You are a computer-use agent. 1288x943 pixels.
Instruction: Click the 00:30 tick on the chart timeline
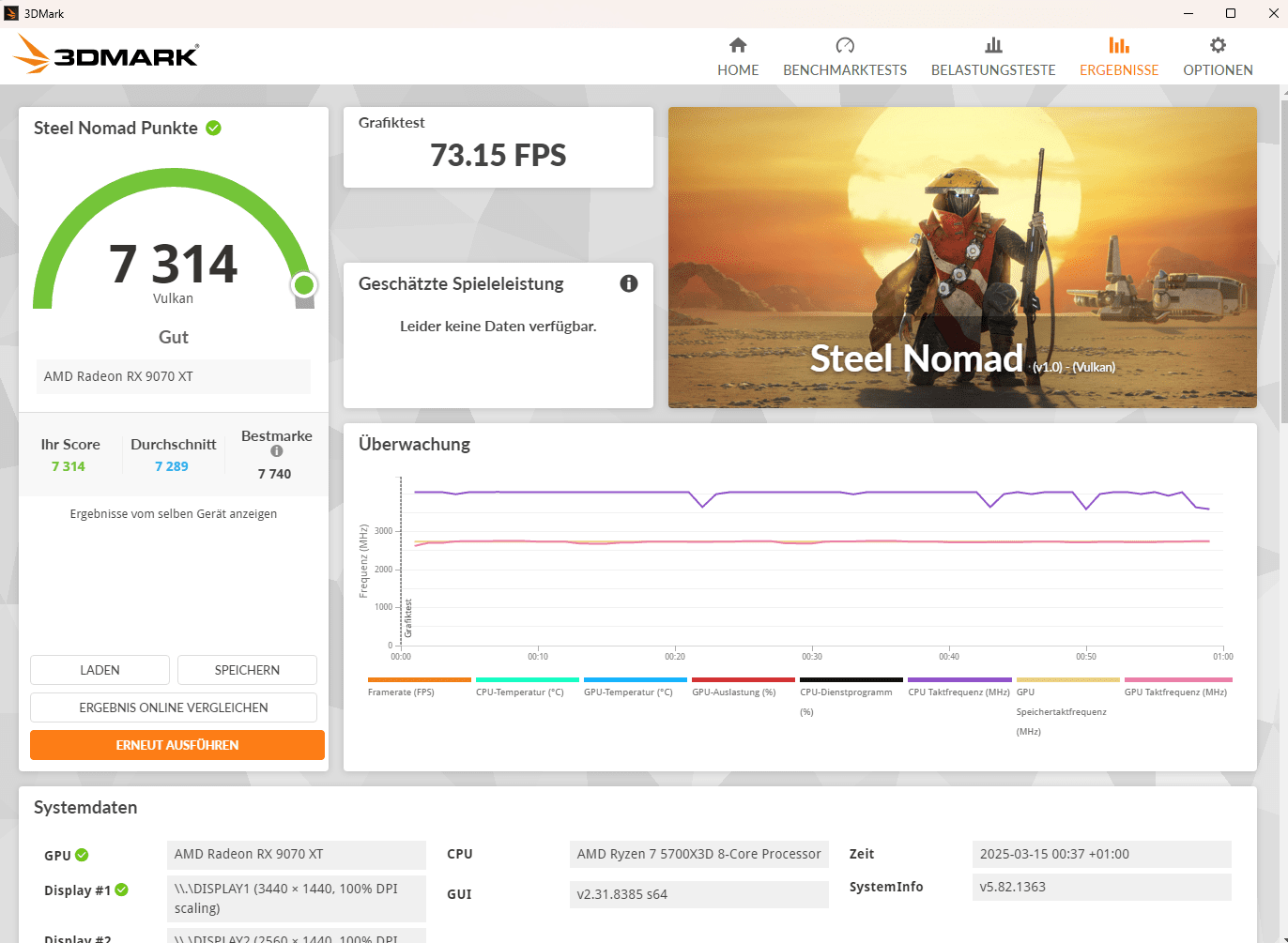(812, 656)
